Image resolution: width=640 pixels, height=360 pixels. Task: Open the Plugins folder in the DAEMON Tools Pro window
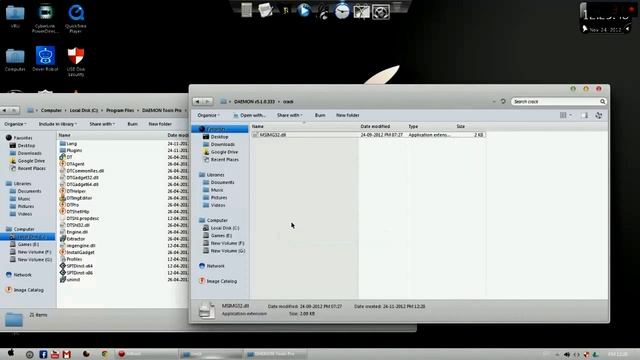tap(71, 150)
